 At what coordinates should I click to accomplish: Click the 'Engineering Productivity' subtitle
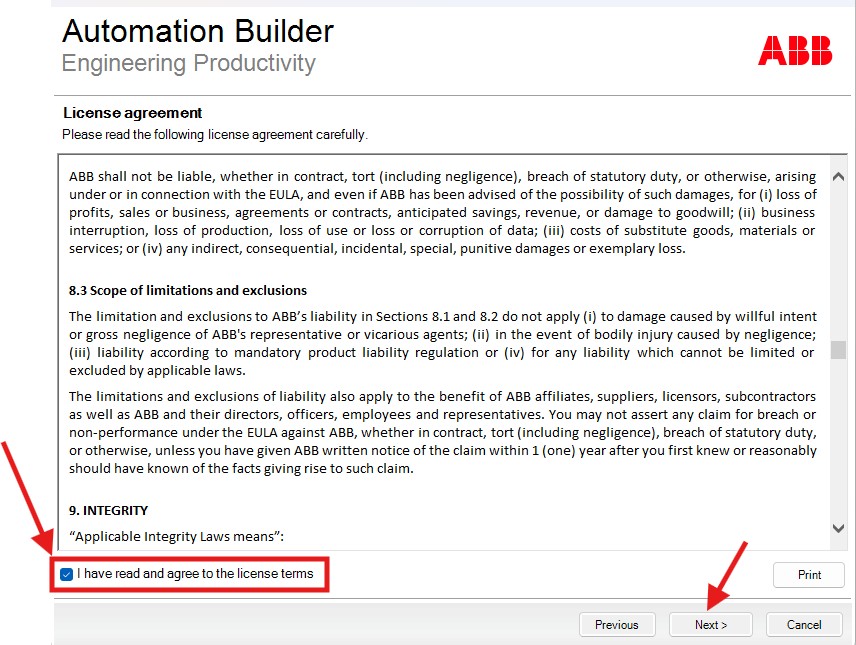pos(188,63)
